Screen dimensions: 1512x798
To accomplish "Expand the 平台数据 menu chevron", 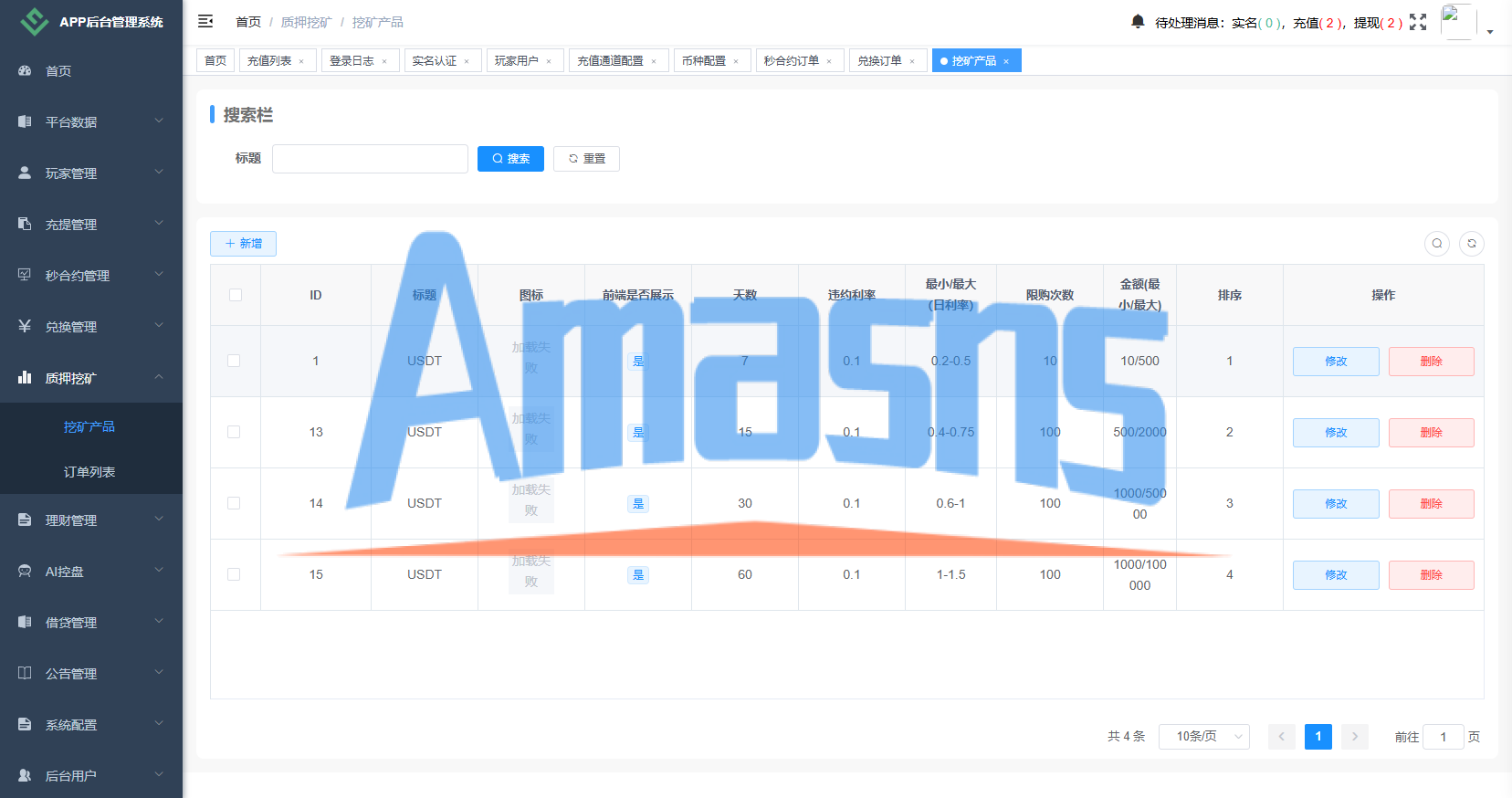I will pyautogui.click(x=159, y=121).
